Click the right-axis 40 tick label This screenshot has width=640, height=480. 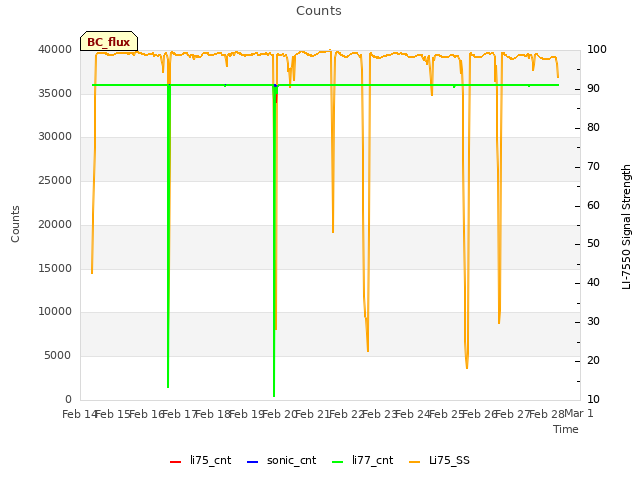click(x=593, y=282)
